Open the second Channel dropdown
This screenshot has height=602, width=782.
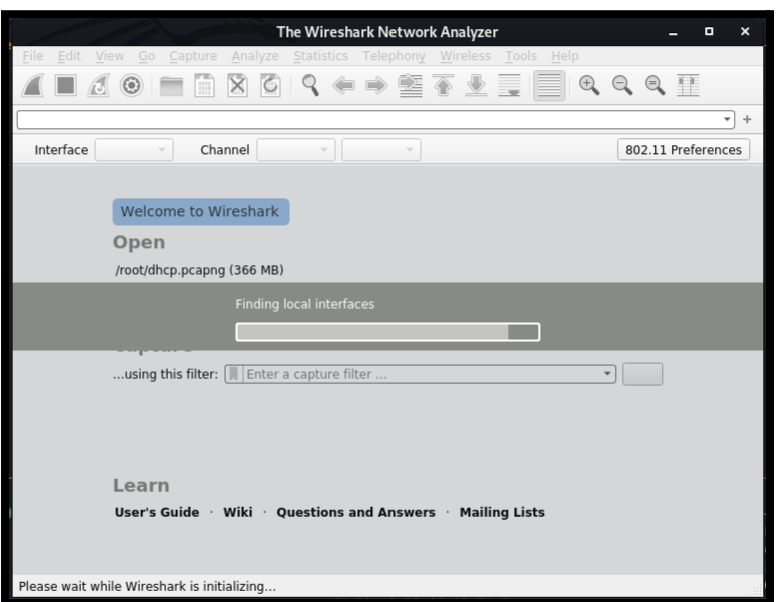coord(381,150)
